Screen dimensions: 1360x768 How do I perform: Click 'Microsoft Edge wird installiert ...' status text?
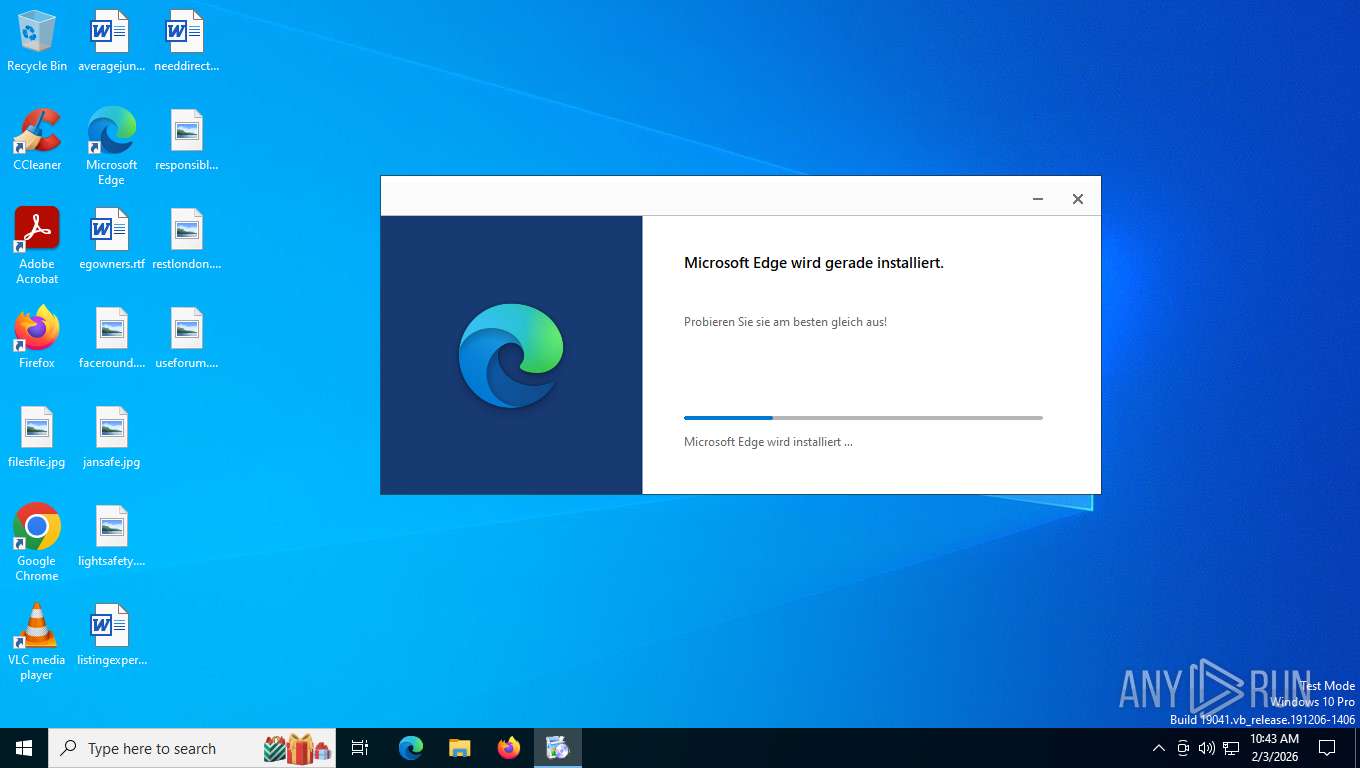tap(768, 442)
